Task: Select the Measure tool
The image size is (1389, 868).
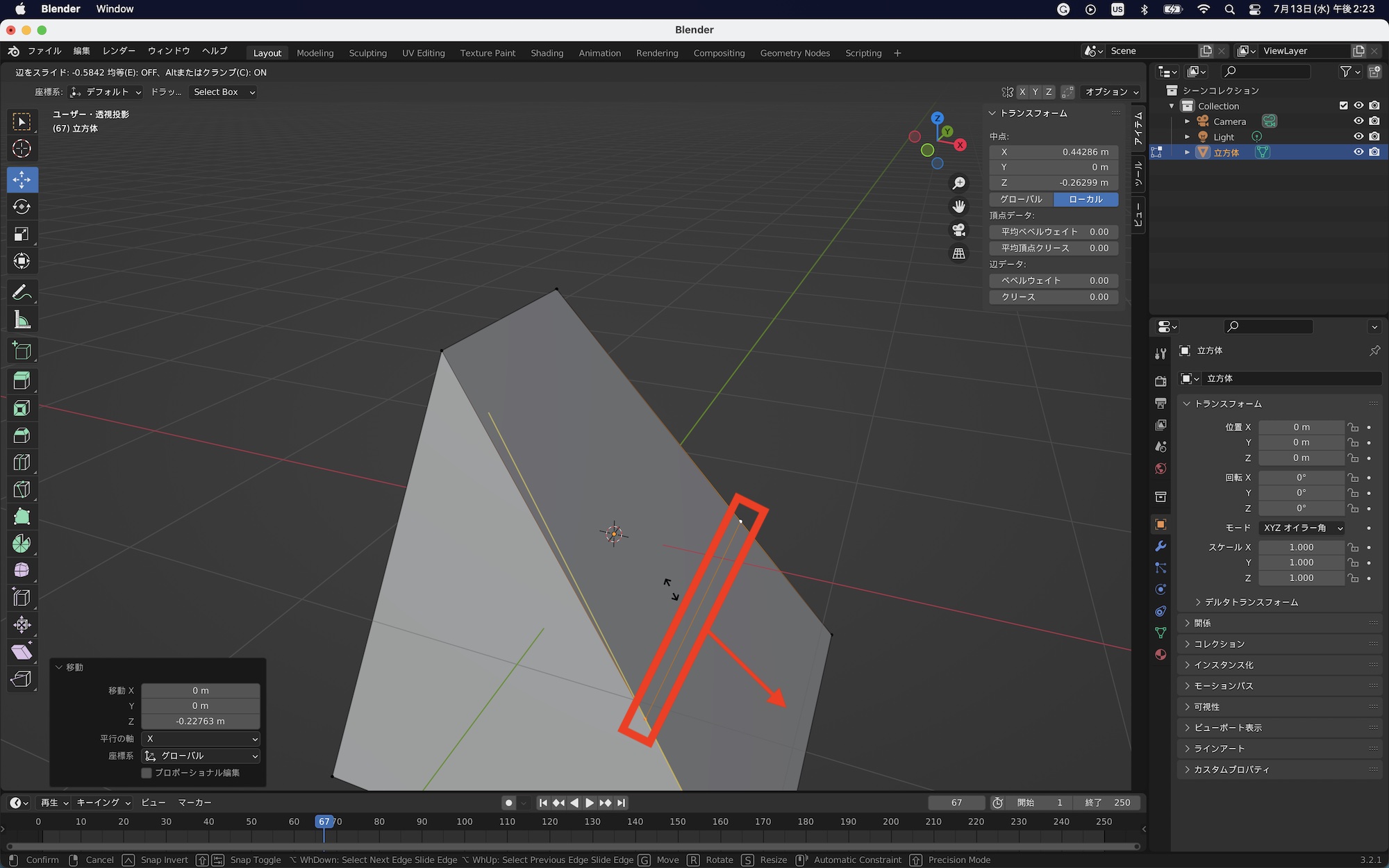Action: pyautogui.click(x=22, y=320)
